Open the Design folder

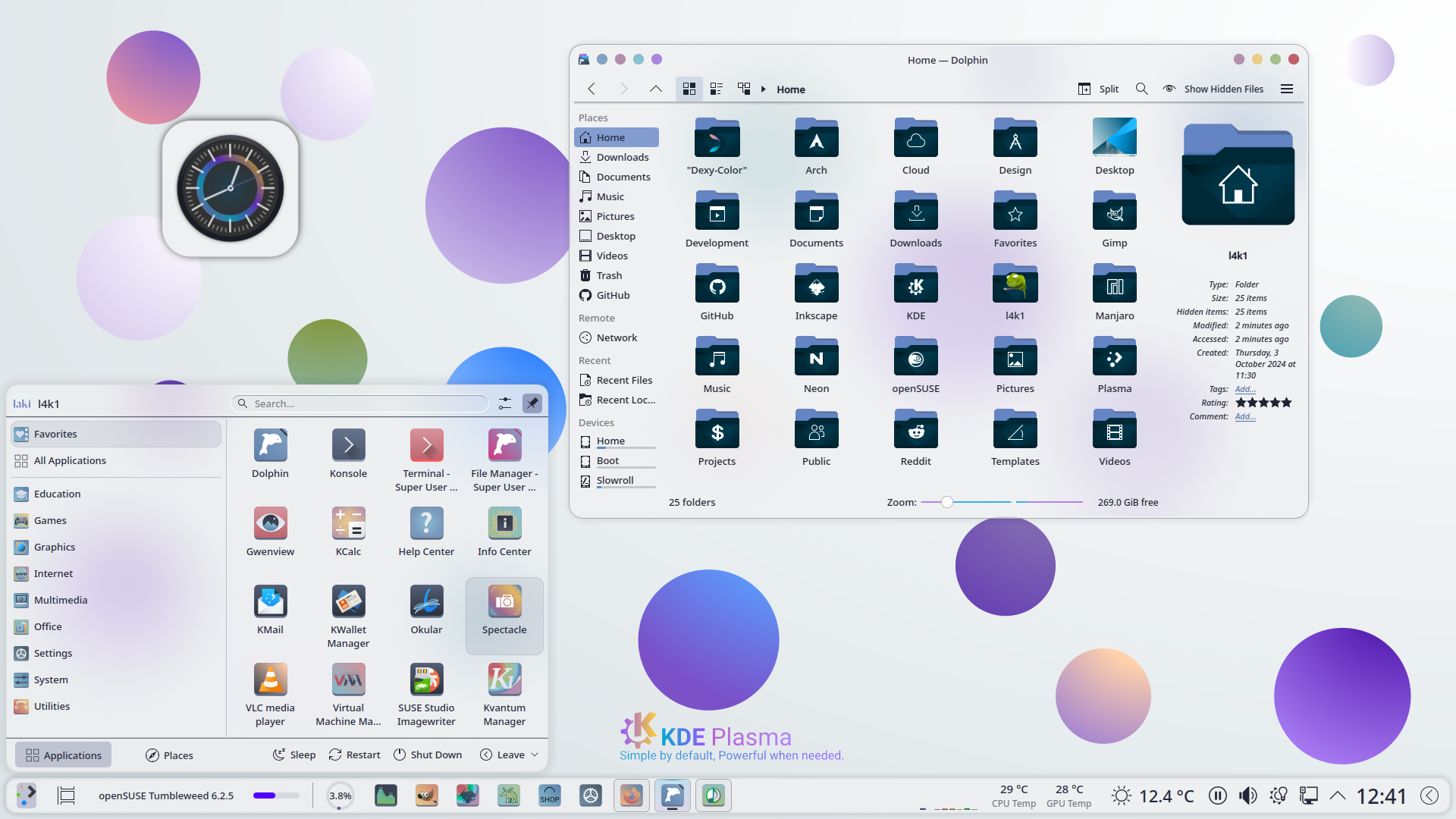[x=1015, y=146]
